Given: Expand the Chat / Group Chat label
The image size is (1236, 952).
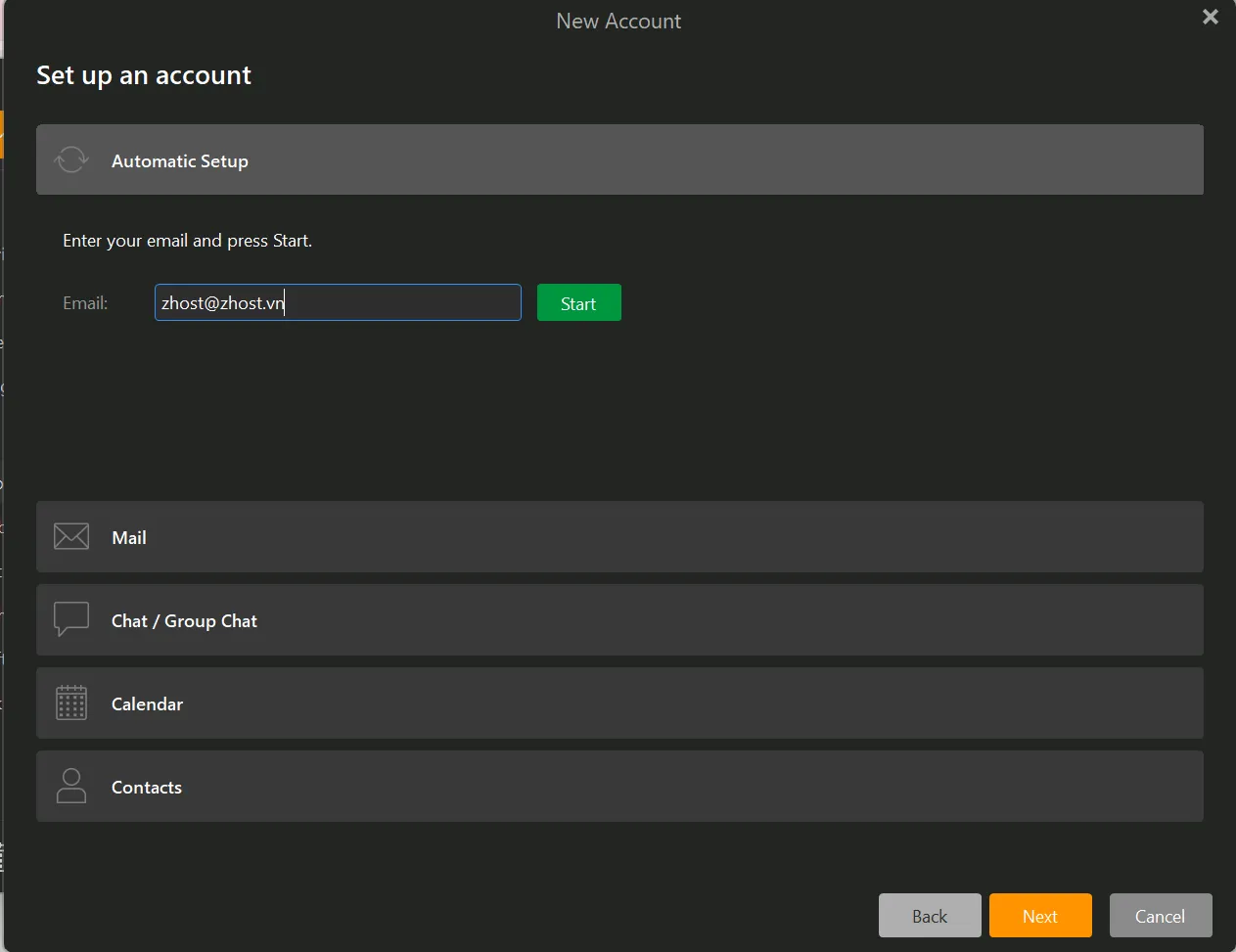Looking at the screenshot, I should pos(184,621).
